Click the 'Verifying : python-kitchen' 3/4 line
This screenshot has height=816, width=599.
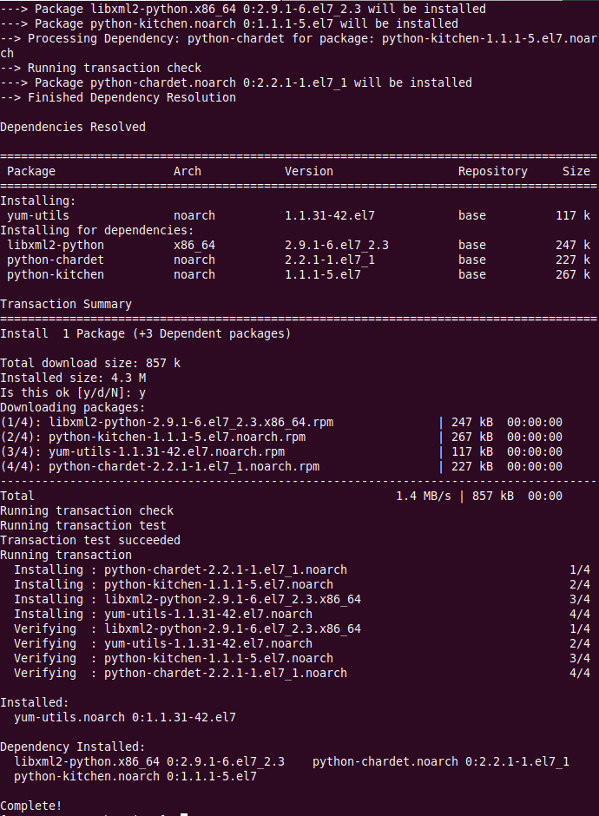pos(302,658)
